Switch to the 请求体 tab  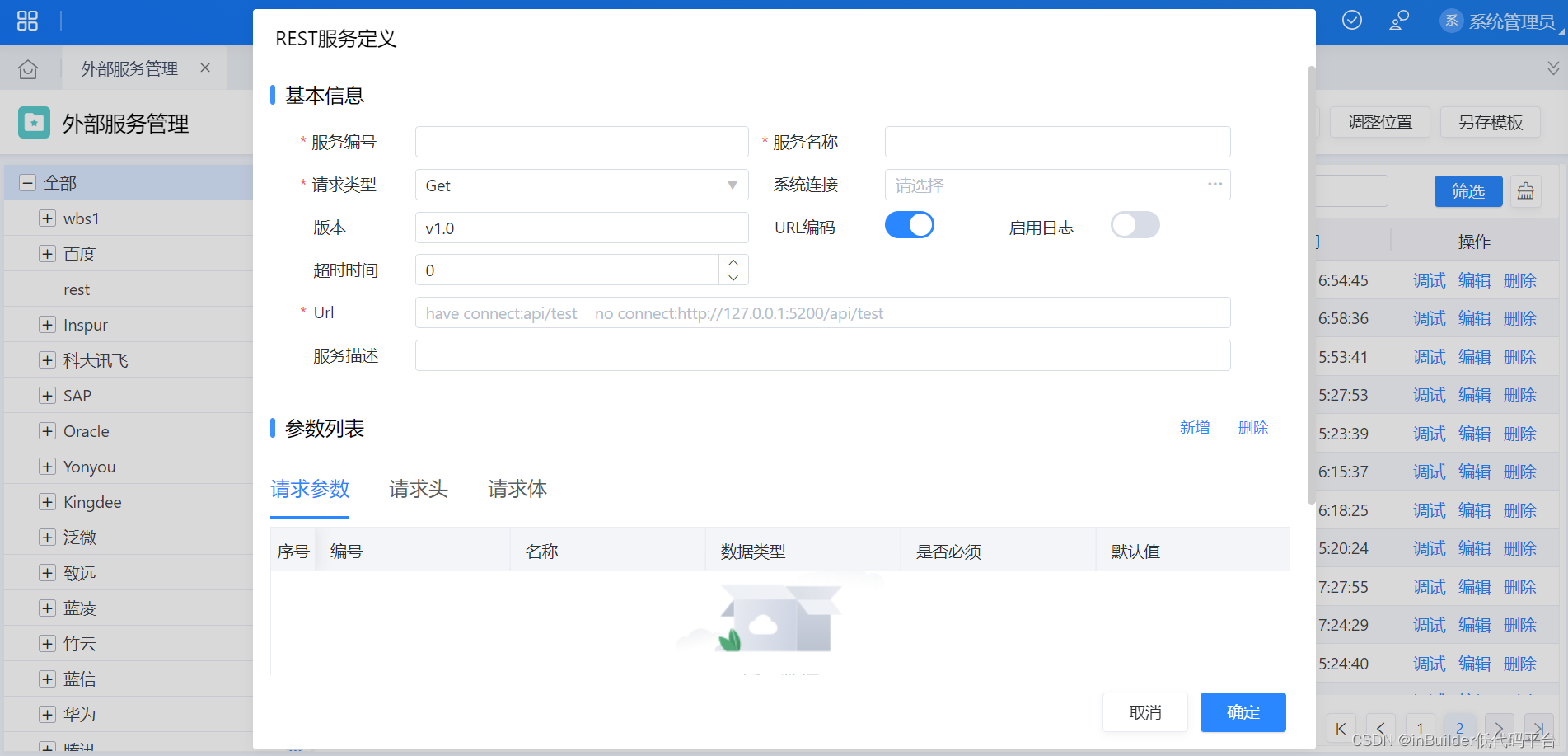(517, 489)
